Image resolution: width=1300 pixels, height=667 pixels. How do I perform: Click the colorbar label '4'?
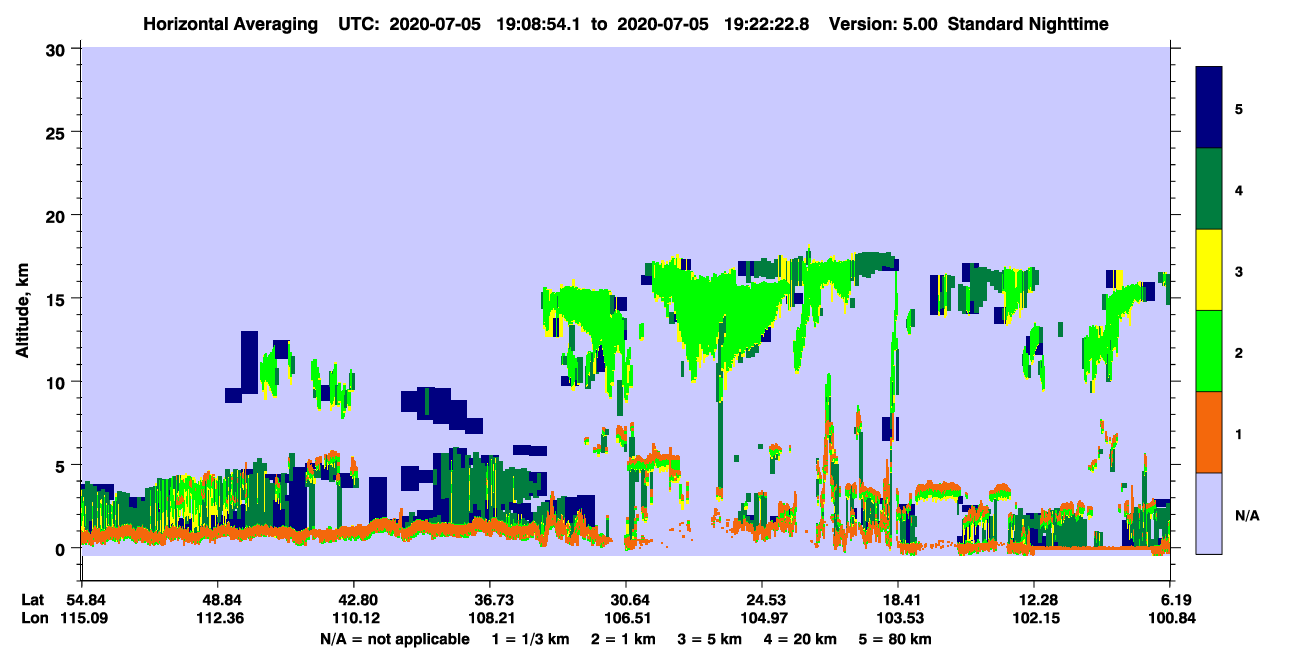pyautogui.click(x=1239, y=189)
